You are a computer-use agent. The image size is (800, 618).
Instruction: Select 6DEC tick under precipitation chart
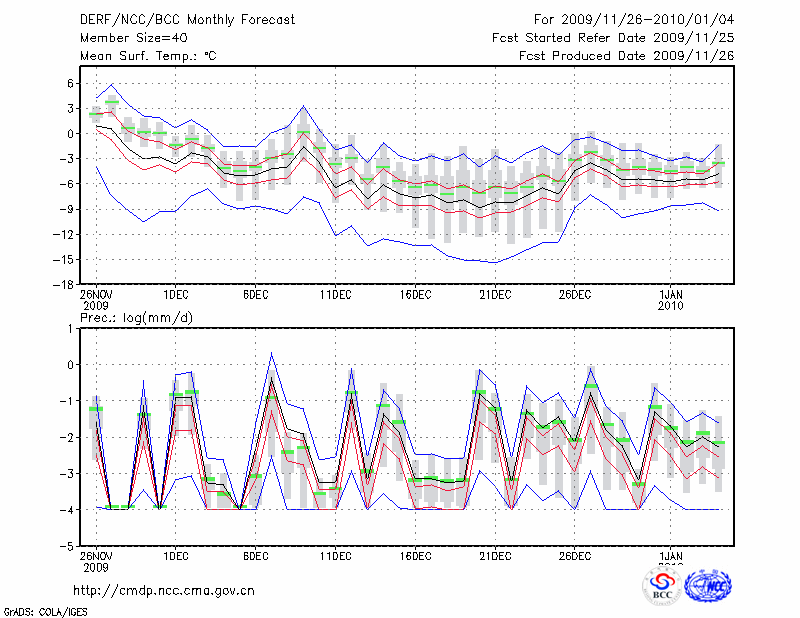256,556
